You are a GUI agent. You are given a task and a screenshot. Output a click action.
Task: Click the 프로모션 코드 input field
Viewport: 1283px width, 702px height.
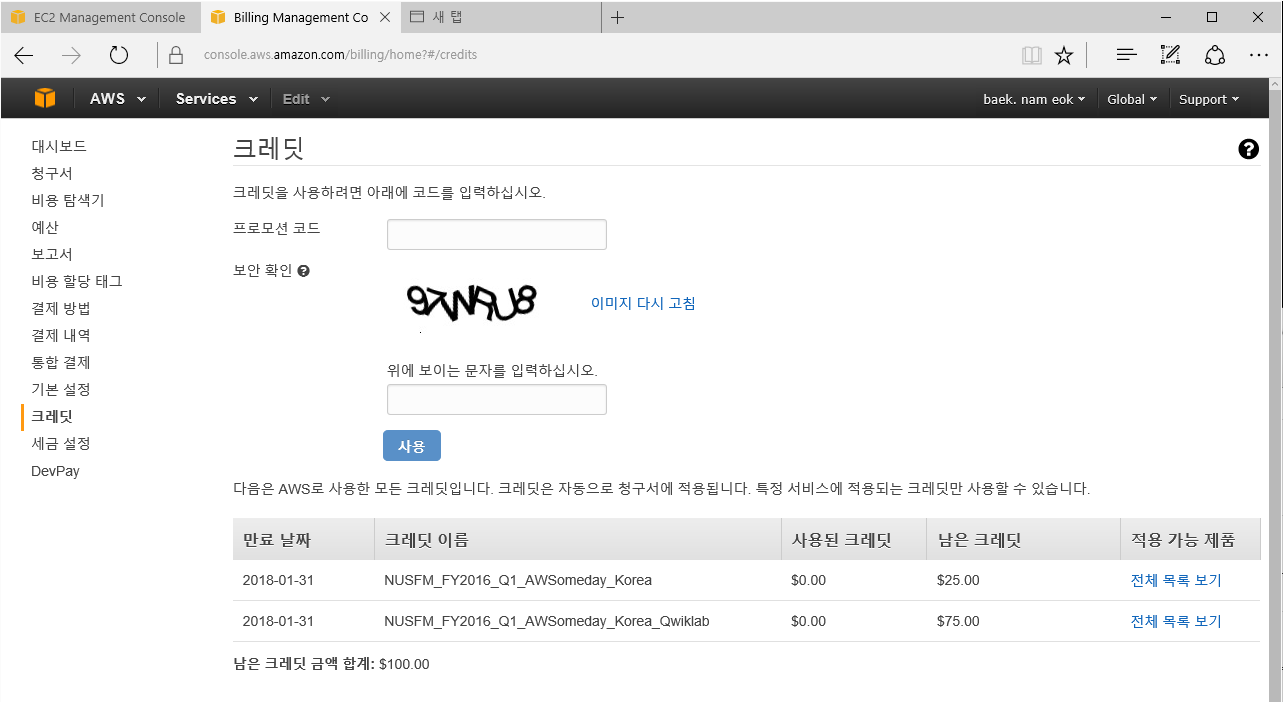coord(497,234)
